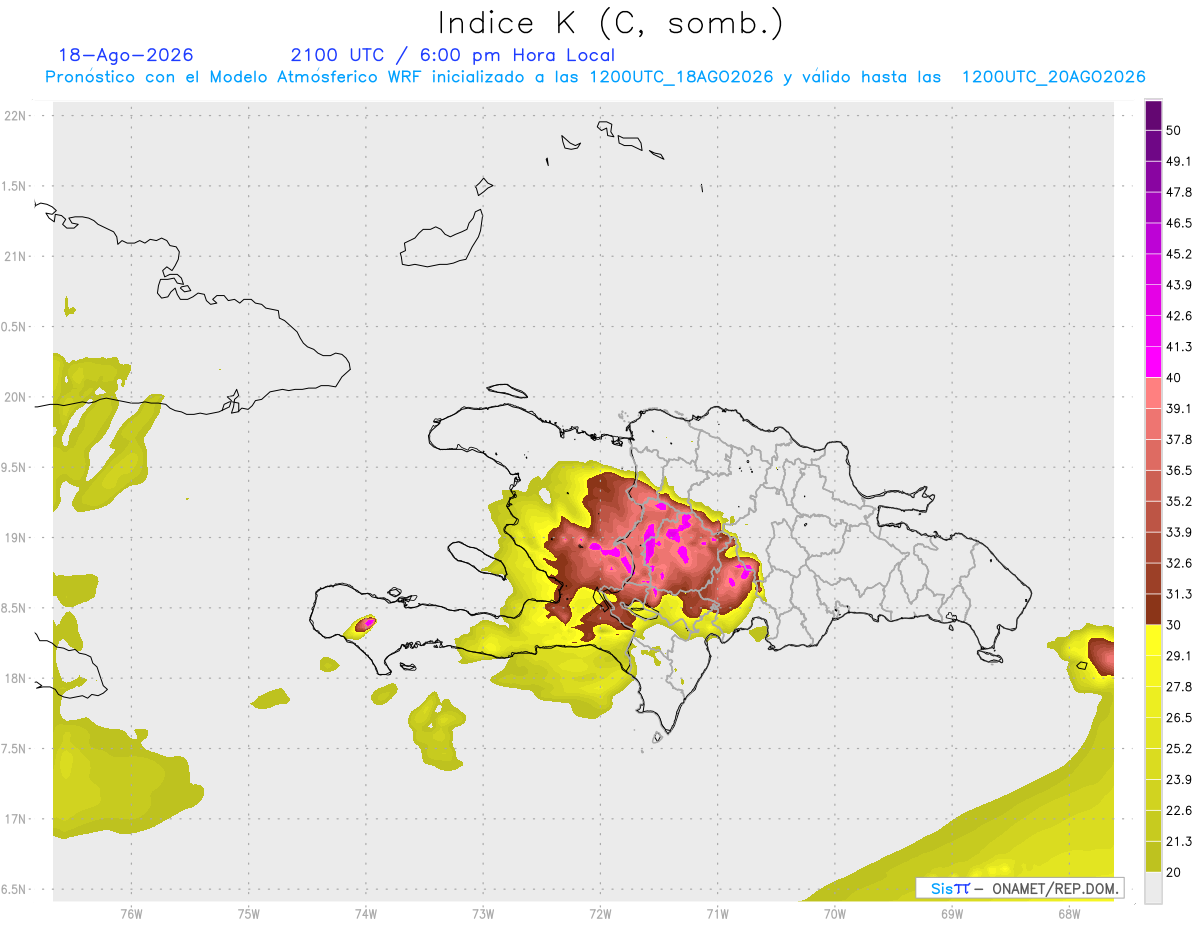This screenshot has height=927, width=1200.
Task: Click the colorbar value "25.2"
Action: pos(1179,749)
